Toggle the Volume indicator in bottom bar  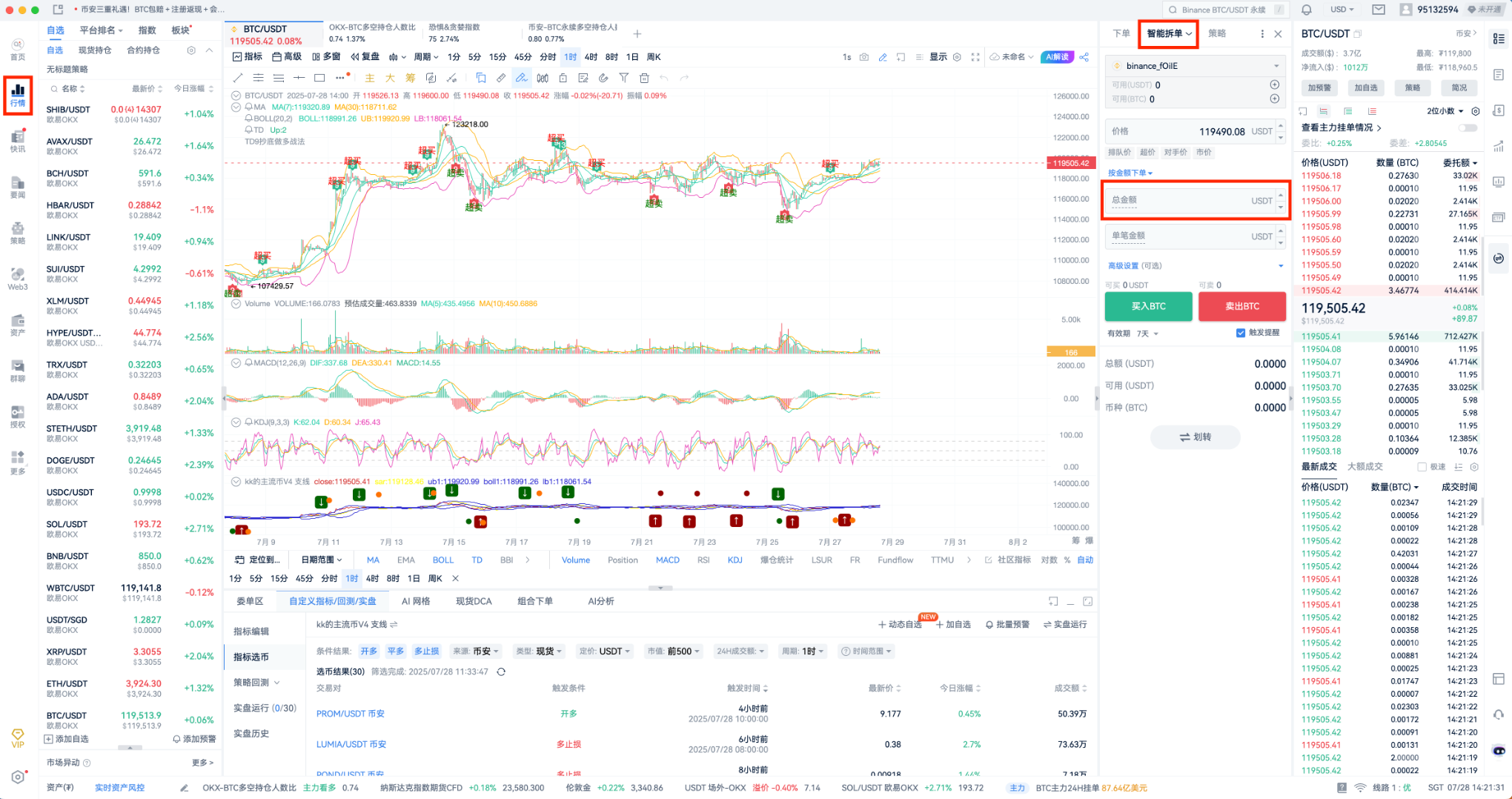pyautogui.click(x=576, y=560)
